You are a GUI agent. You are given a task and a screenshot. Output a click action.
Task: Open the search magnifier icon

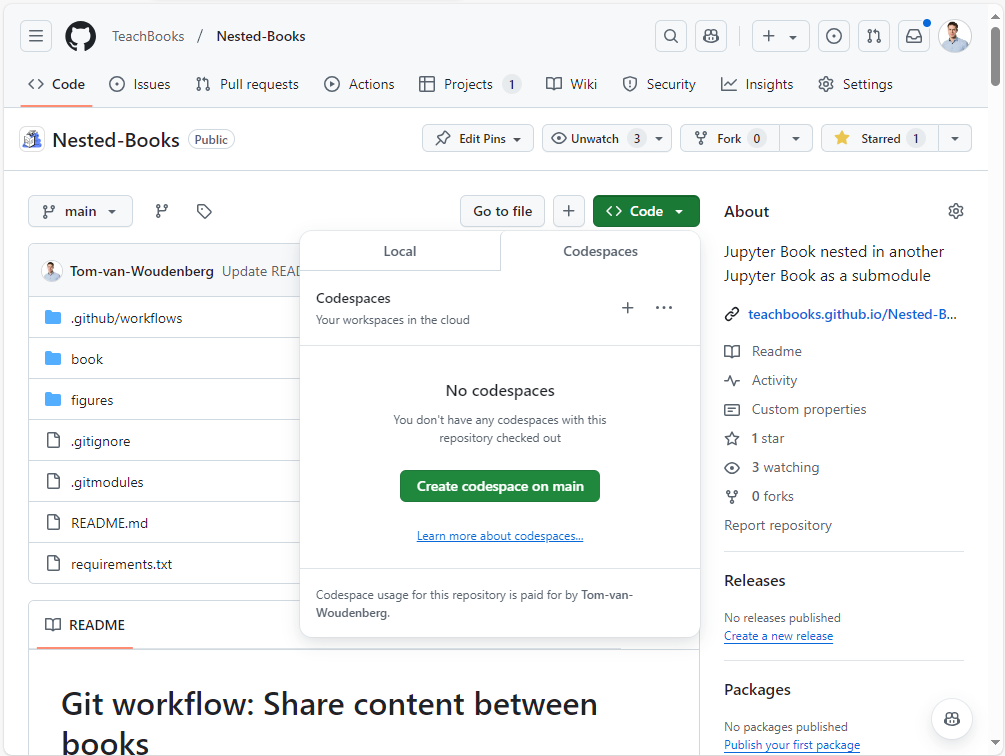(671, 36)
